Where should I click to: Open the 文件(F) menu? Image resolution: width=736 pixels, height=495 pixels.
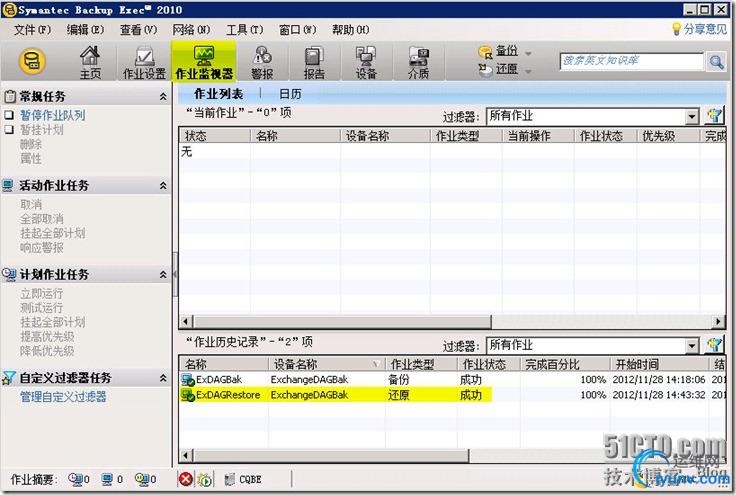click(x=32, y=30)
